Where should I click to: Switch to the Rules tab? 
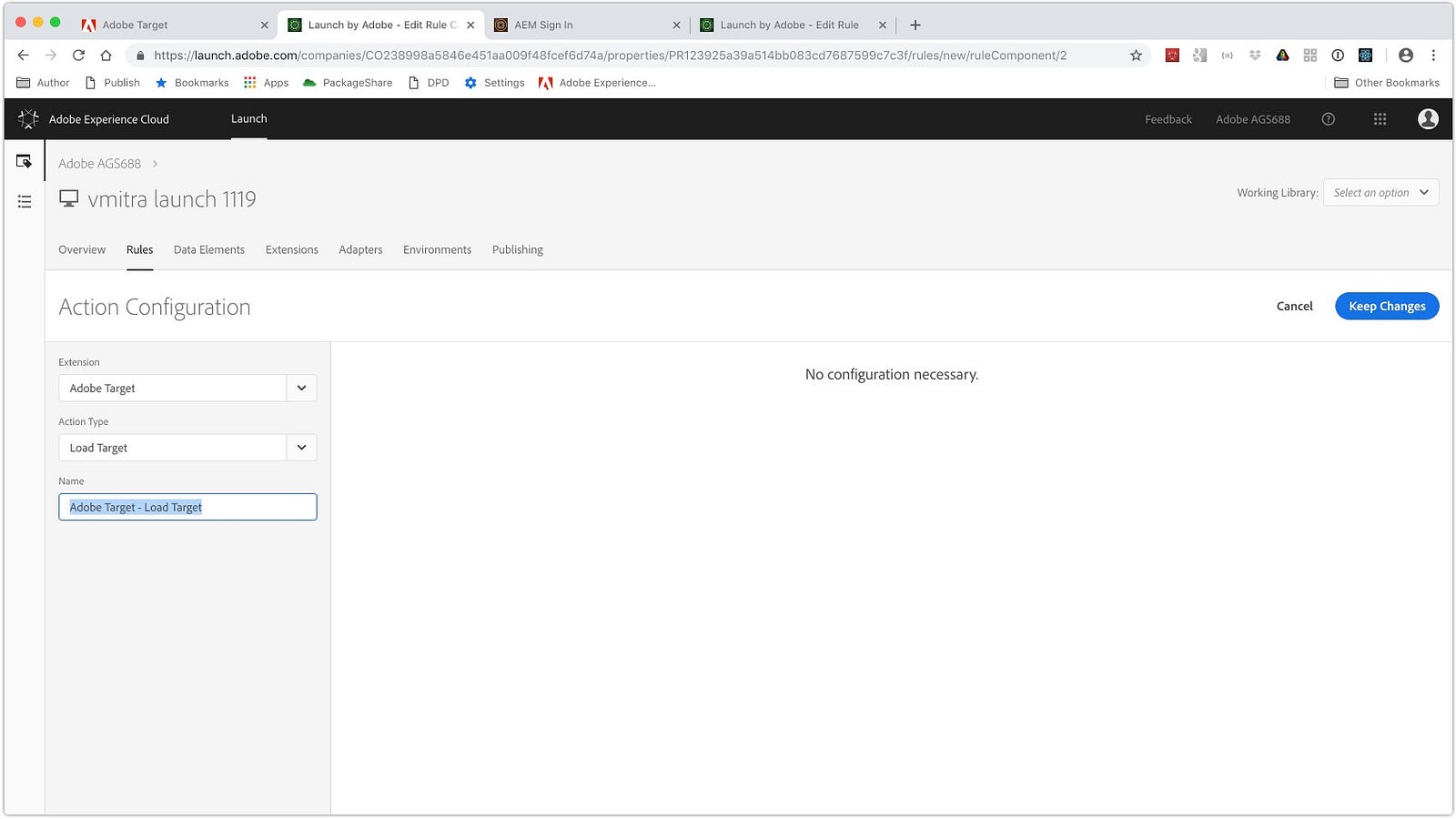pyautogui.click(x=139, y=249)
